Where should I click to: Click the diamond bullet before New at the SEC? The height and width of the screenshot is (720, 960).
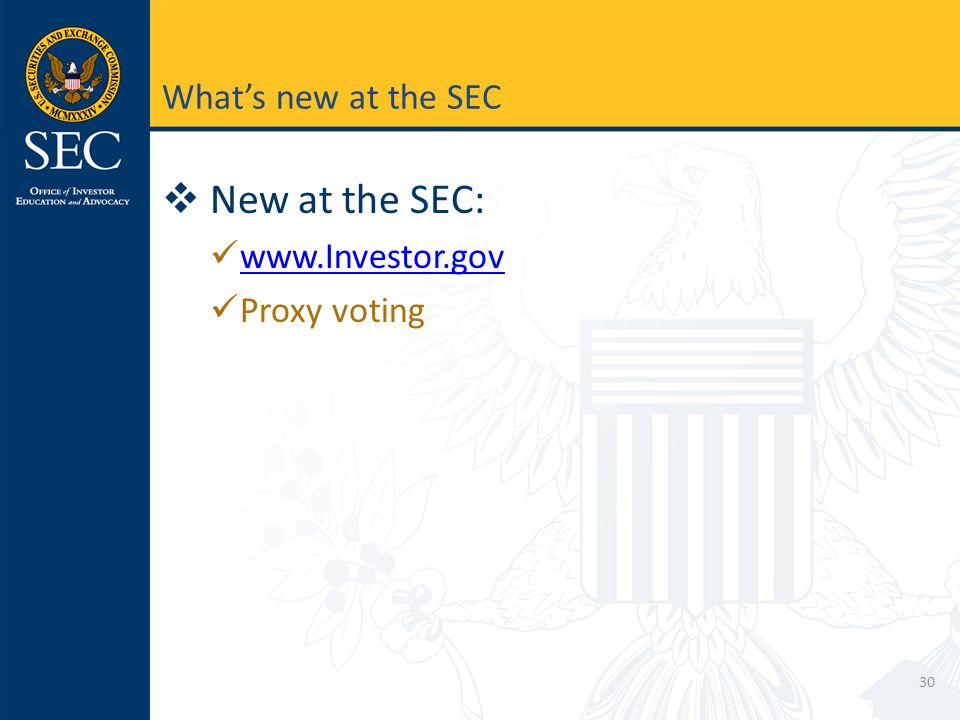[x=181, y=198]
